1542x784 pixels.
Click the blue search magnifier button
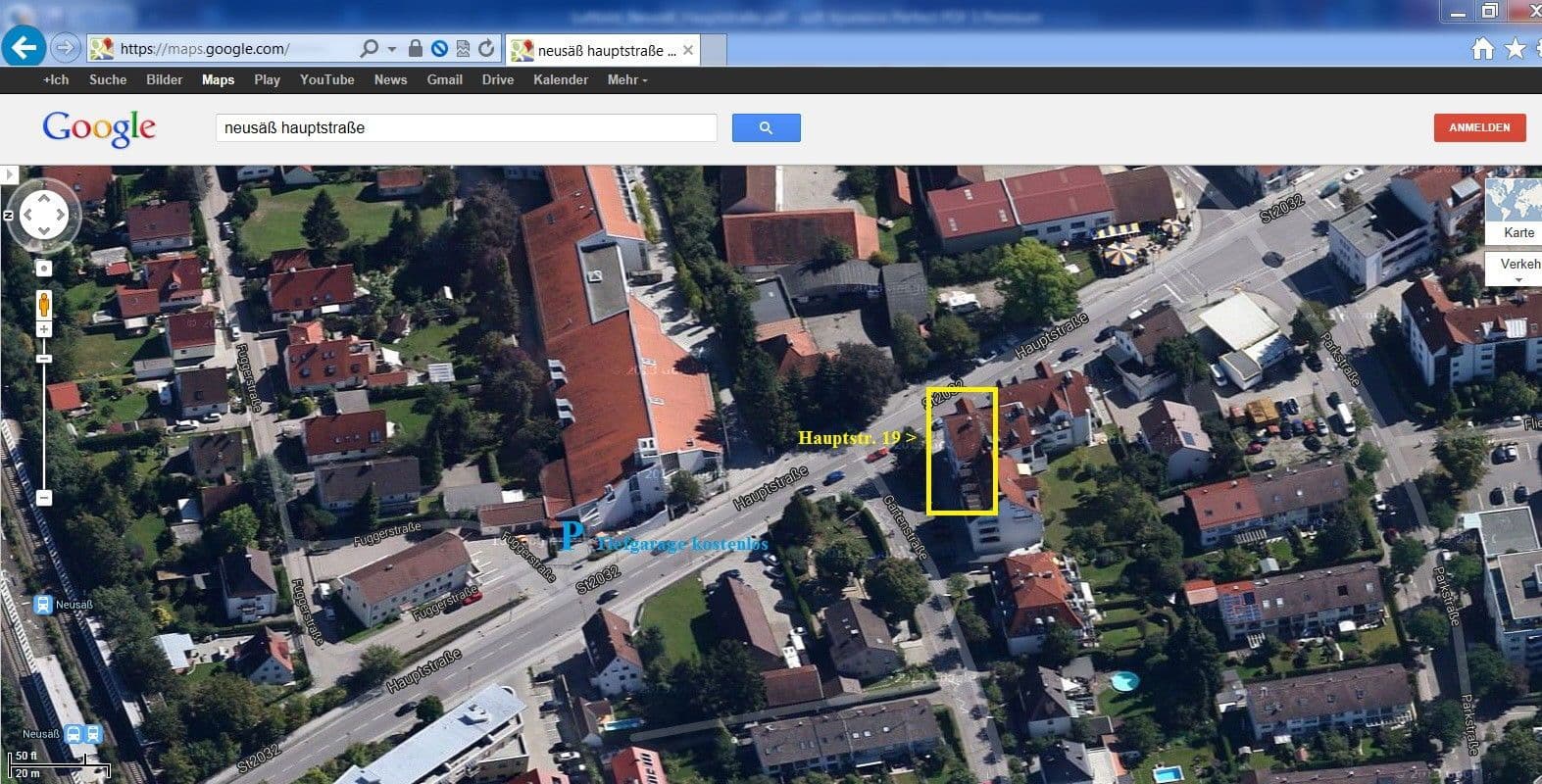point(766,127)
